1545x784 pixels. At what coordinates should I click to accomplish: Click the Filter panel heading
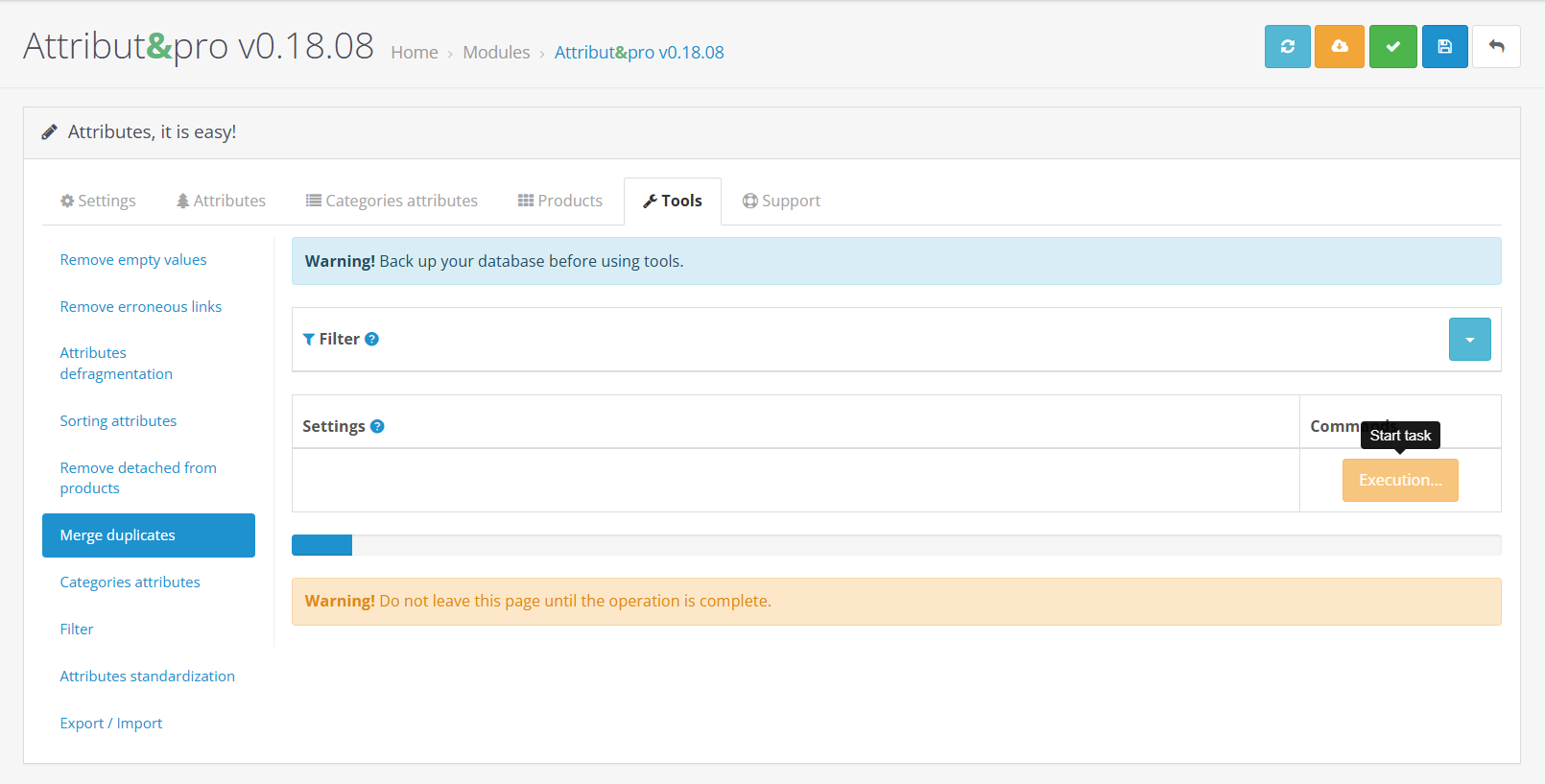[340, 339]
